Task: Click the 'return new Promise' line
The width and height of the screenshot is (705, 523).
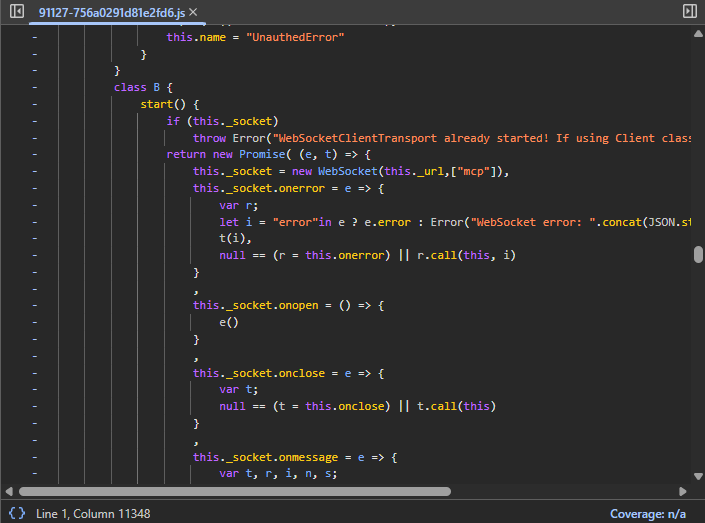Action: (x=268, y=154)
